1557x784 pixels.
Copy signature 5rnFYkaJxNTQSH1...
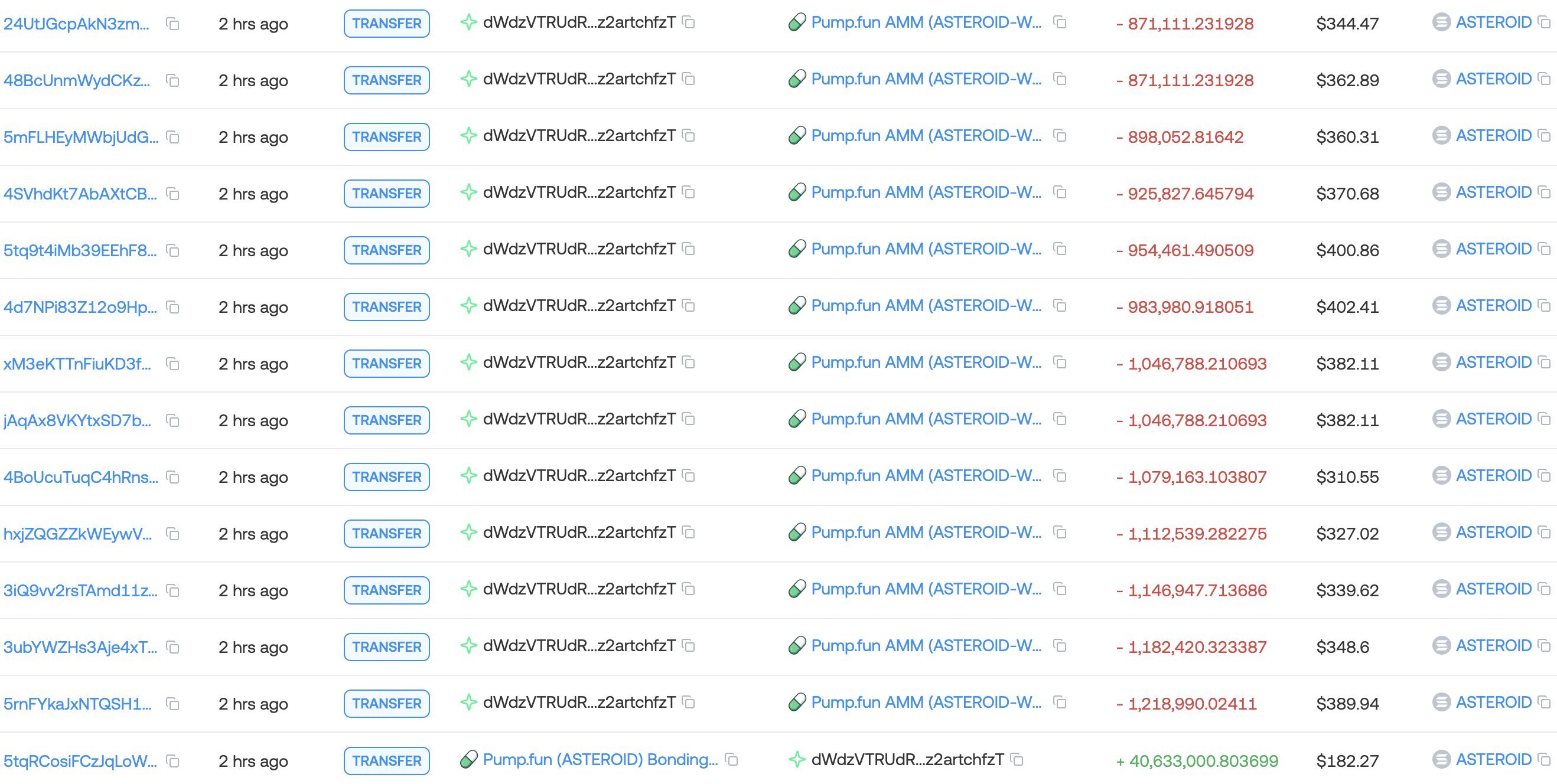(173, 704)
